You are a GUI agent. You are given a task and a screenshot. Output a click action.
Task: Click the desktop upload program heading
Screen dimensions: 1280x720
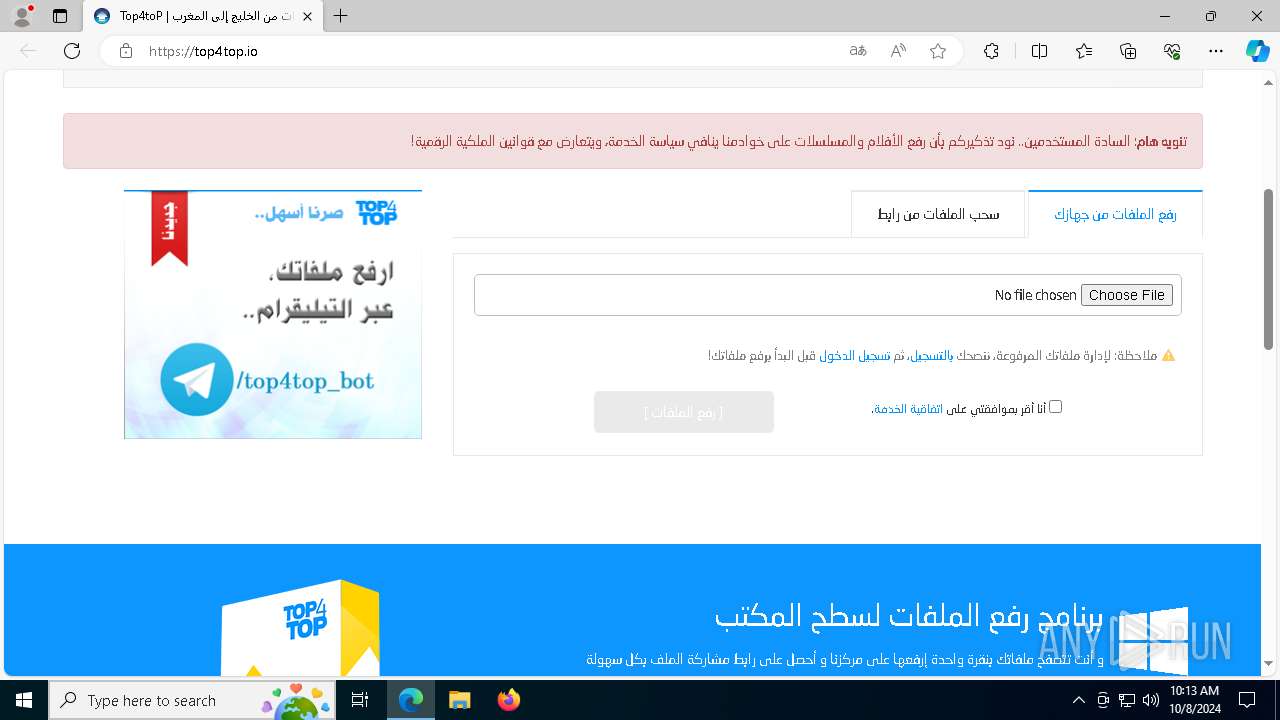(x=909, y=615)
